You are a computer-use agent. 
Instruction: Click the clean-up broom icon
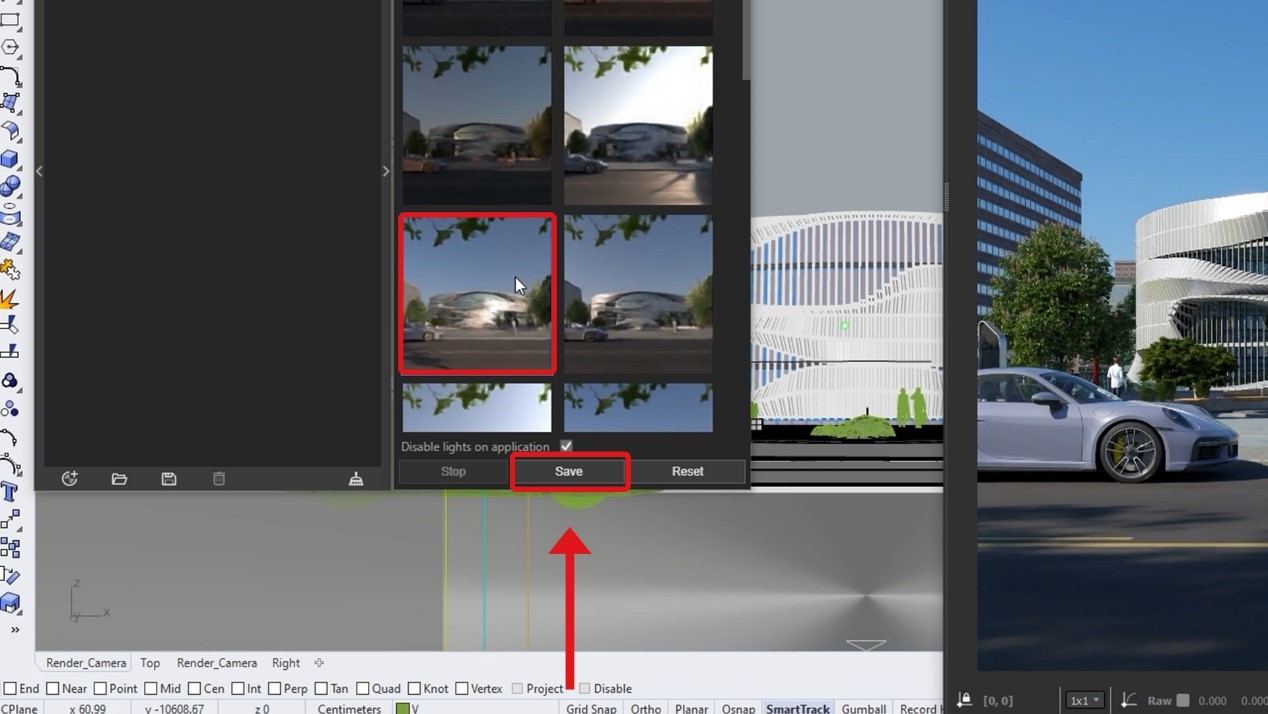(356, 479)
